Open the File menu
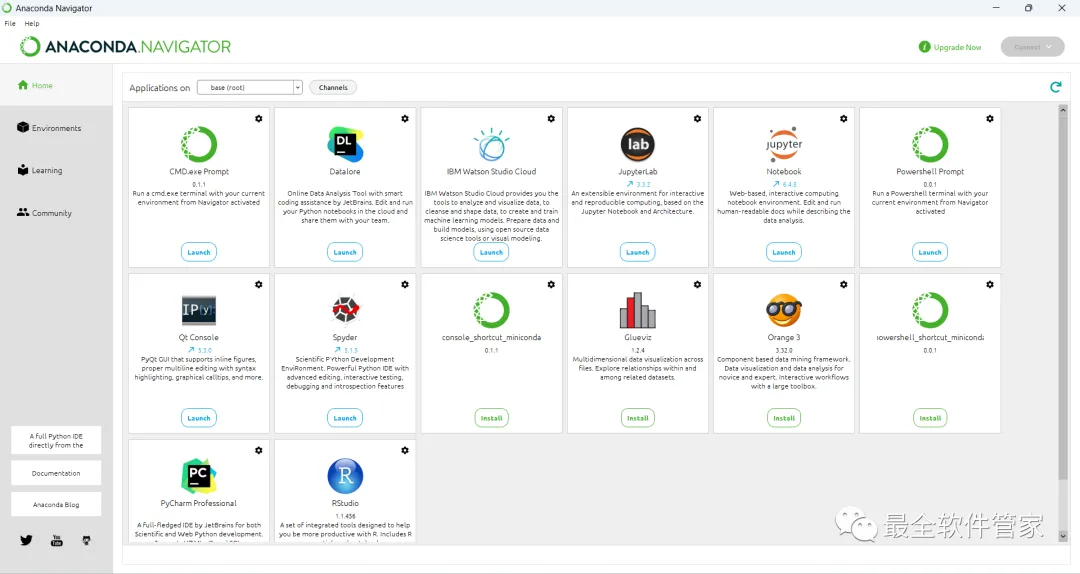1080x574 pixels. coord(10,23)
